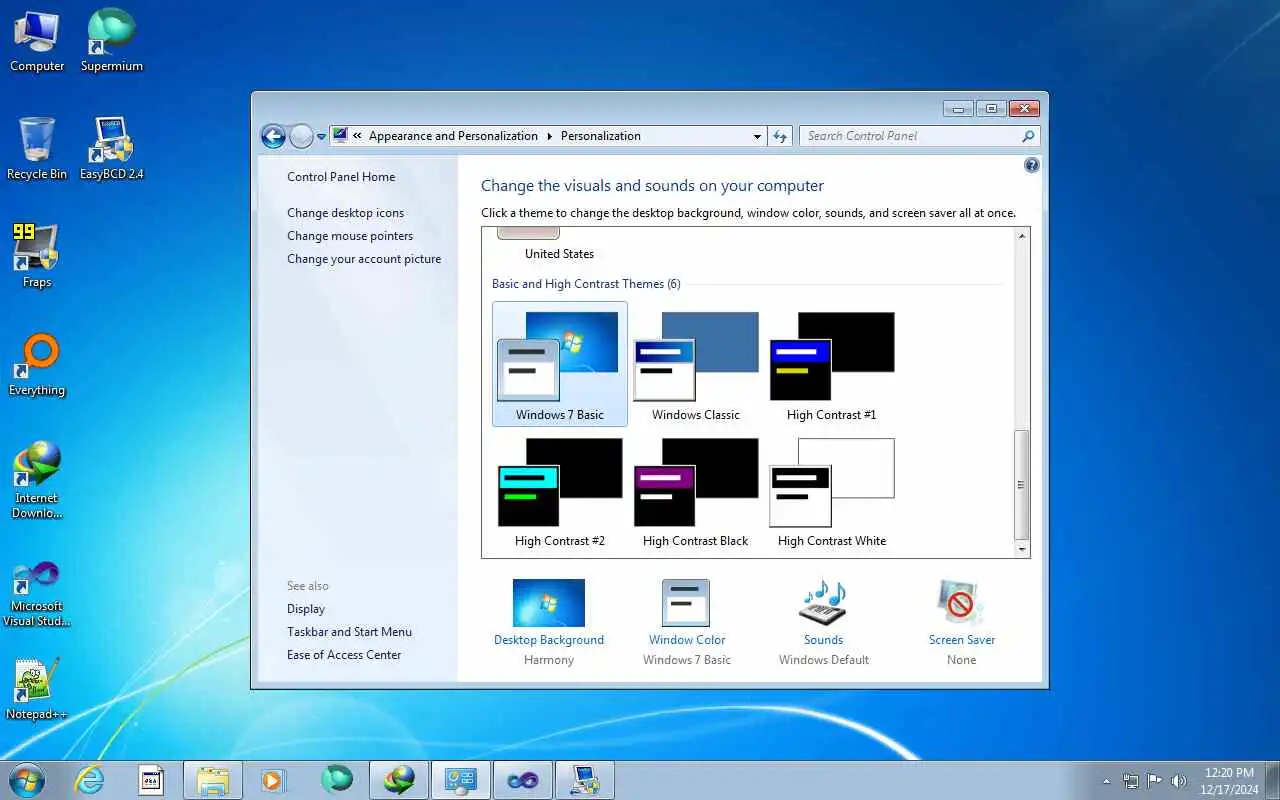Open Taskbar and Start Menu link
The height and width of the screenshot is (800, 1280).
pyautogui.click(x=349, y=632)
